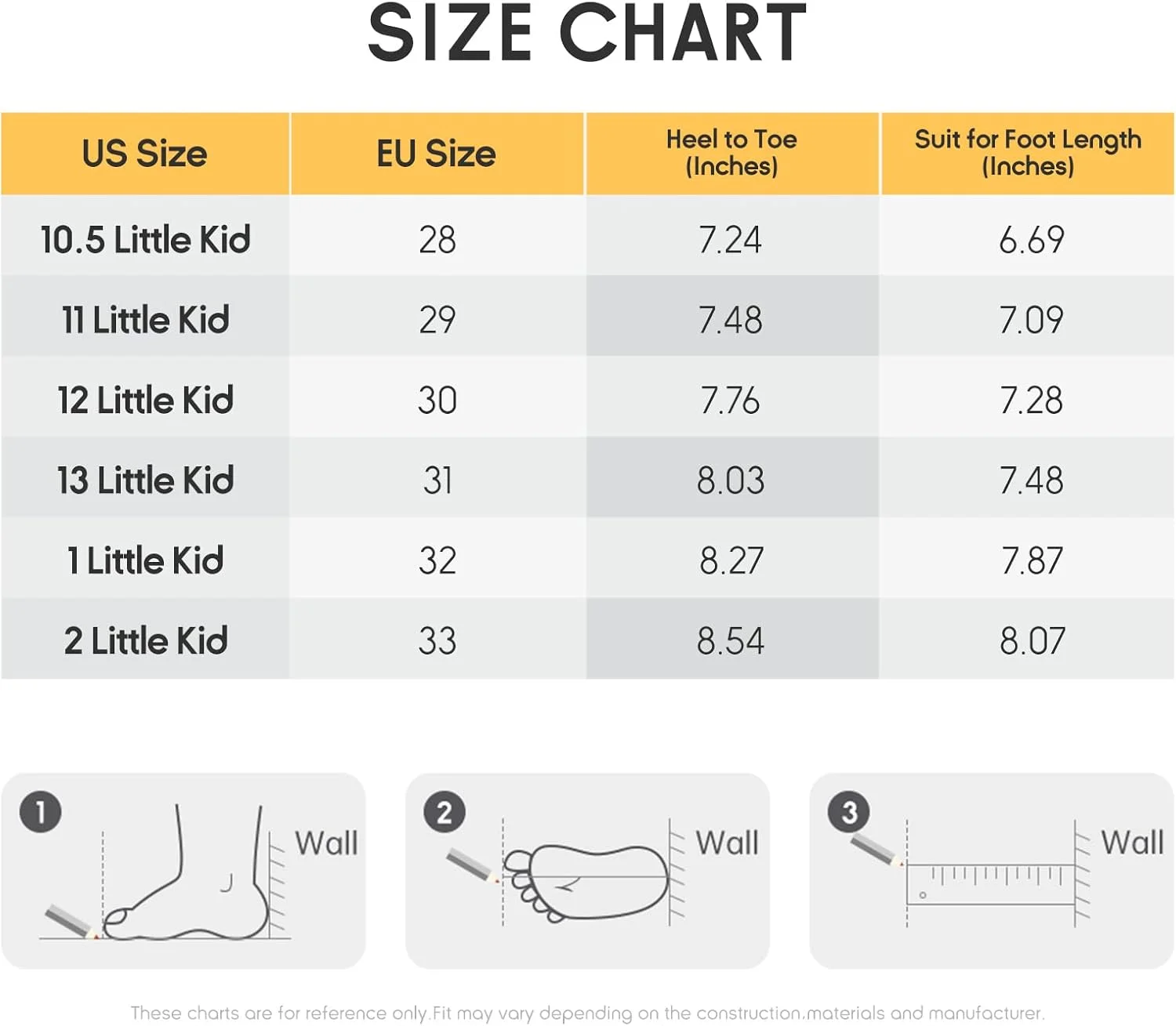
Task: Click the step 3 number badge
Action: 849,813
